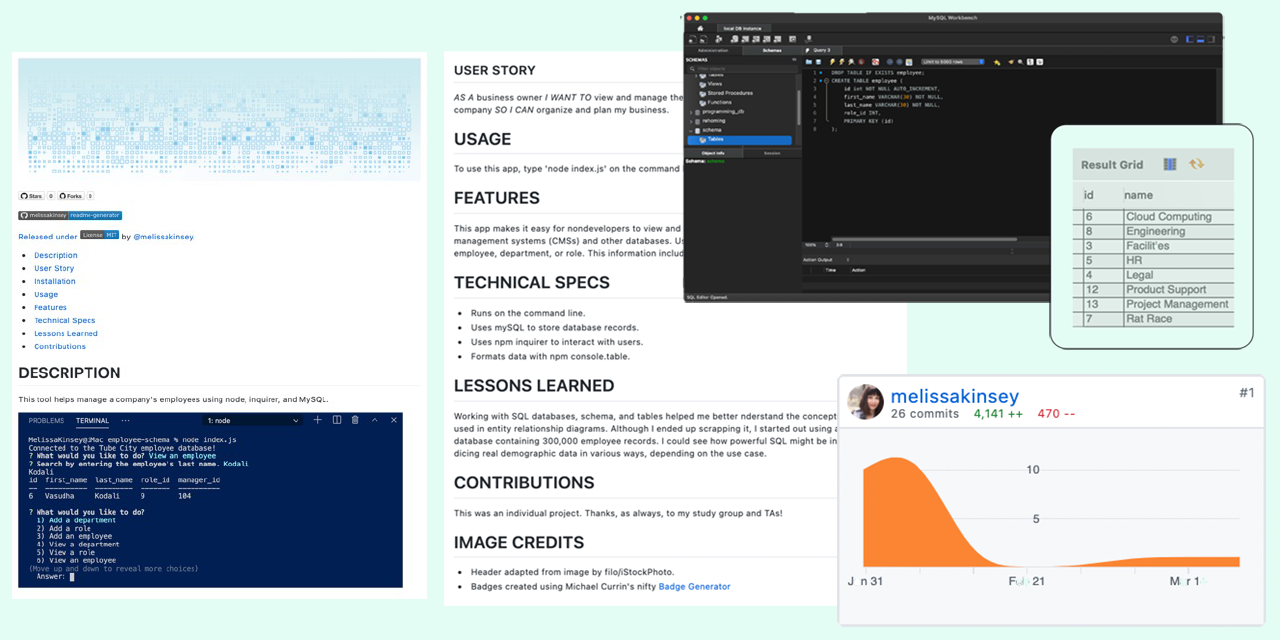Viewport: 1280px width, 640px height.
Task: Click the Explain magnifier-lightning icon
Action: pos(851,62)
